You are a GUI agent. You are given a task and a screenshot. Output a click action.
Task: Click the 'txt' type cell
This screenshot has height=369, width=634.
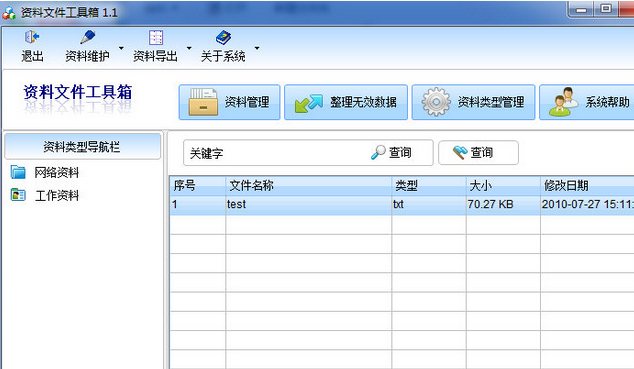click(429, 205)
